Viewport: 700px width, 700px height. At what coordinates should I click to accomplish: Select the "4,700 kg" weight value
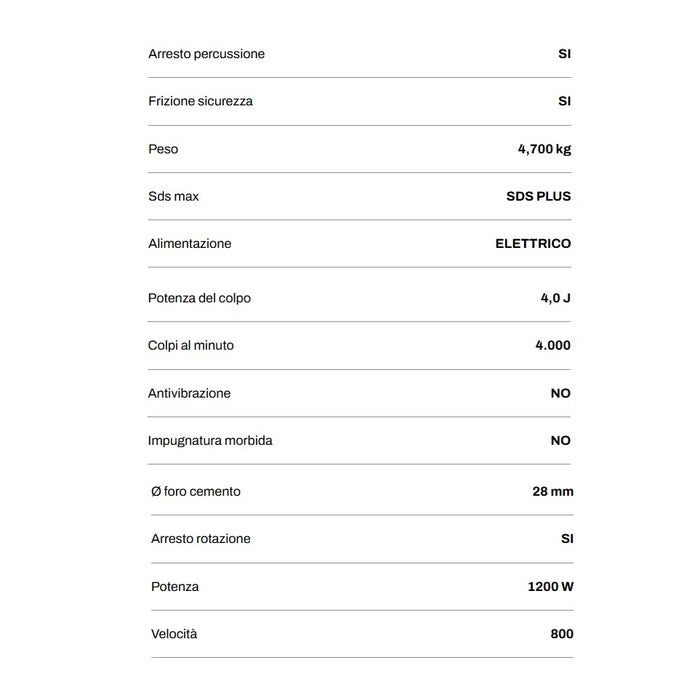click(544, 149)
